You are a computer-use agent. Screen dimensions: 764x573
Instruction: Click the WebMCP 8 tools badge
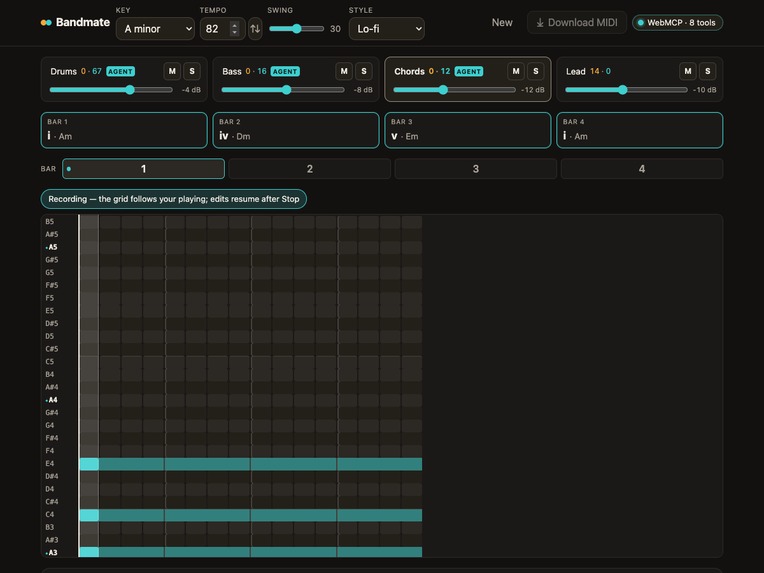(x=677, y=22)
